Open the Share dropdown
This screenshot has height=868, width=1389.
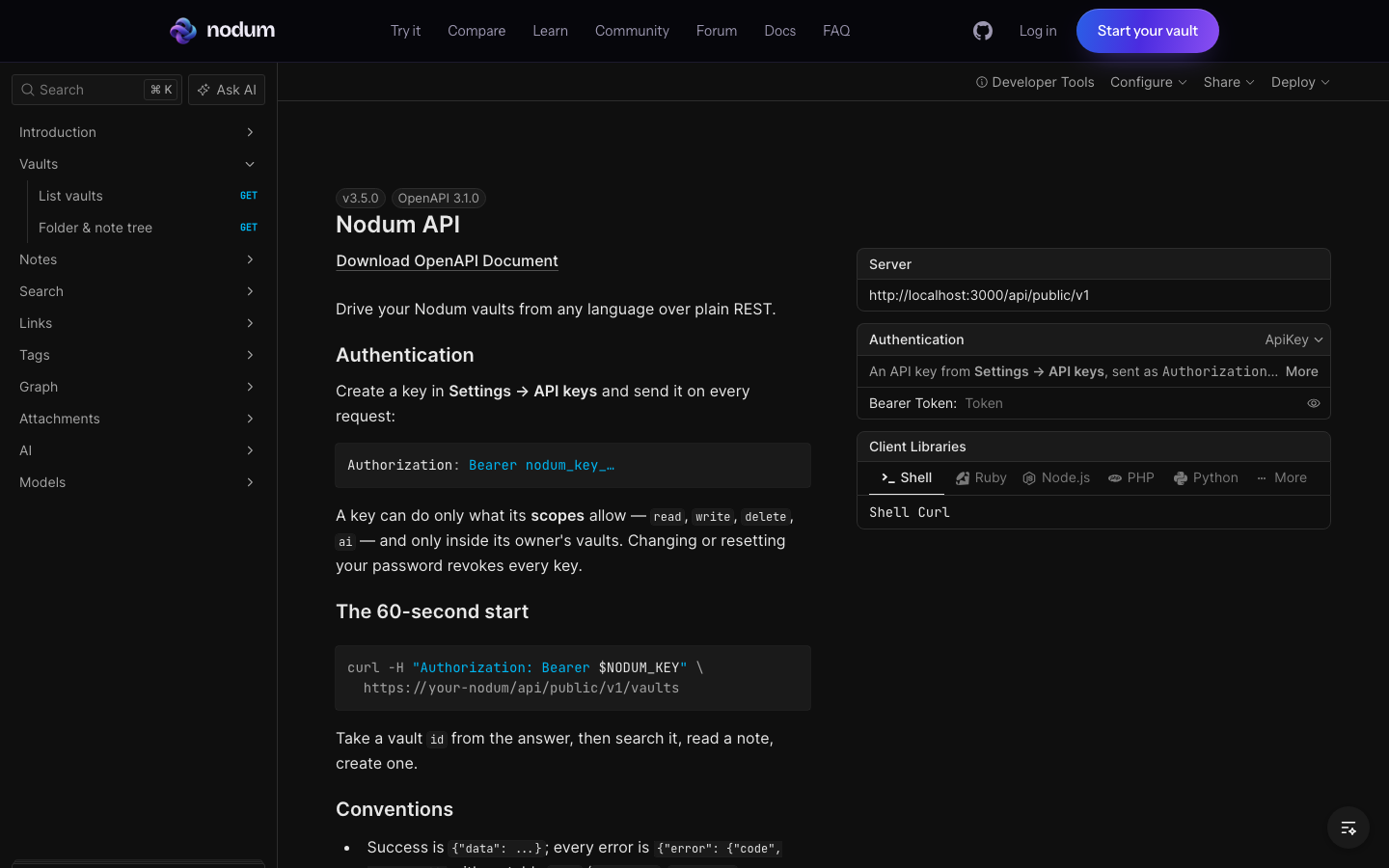[1229, 82]
